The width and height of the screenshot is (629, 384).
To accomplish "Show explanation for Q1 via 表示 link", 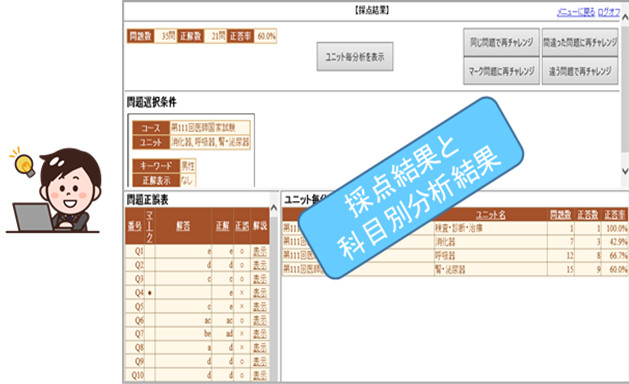I will pos(260,252).
